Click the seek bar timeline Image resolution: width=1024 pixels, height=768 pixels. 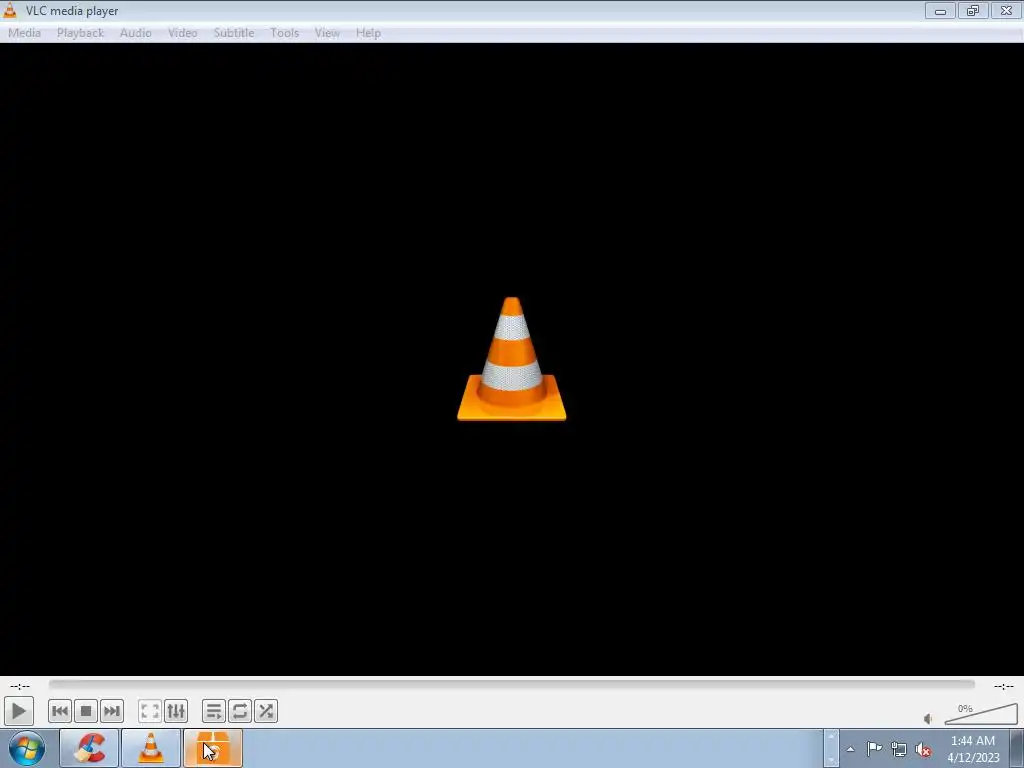512,684
